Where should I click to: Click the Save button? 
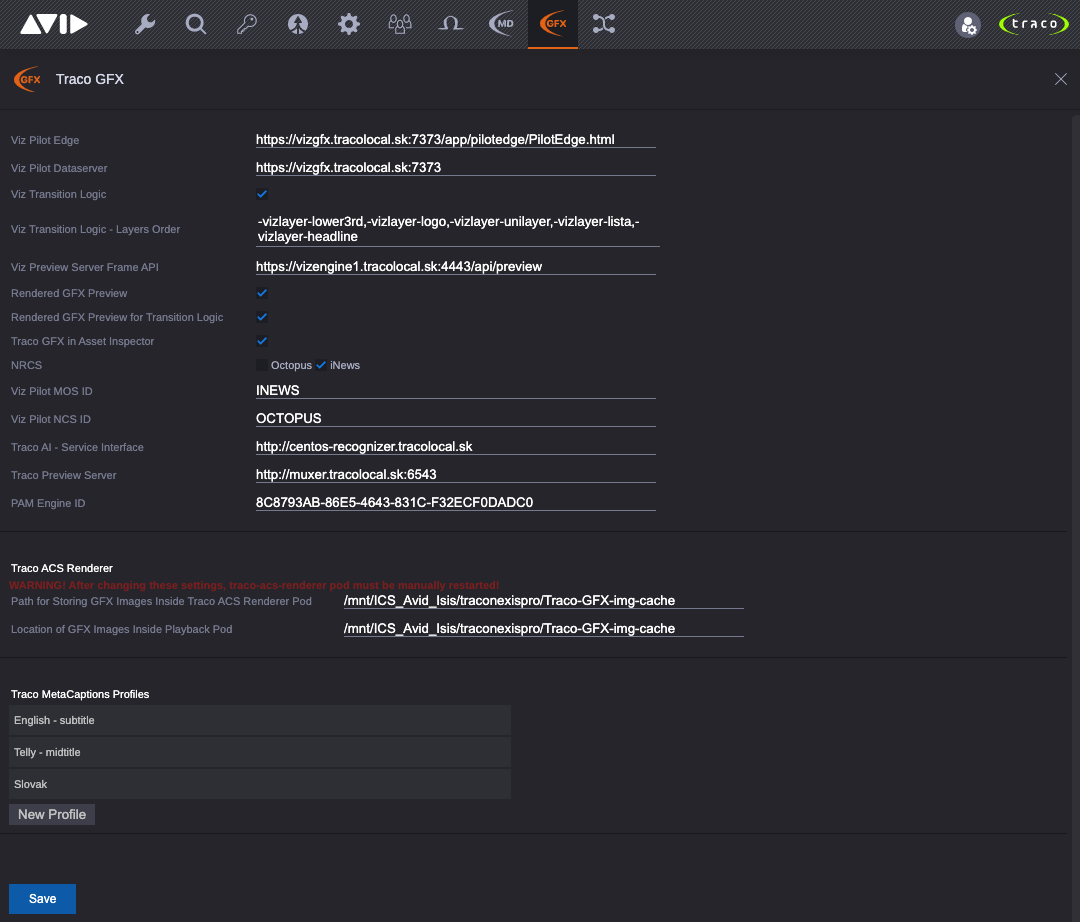[x=42, y=899]
